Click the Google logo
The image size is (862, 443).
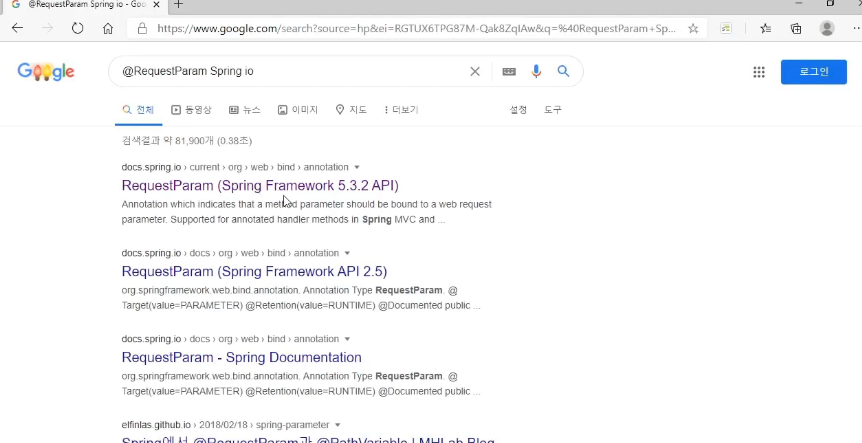[x=46, y=71]
